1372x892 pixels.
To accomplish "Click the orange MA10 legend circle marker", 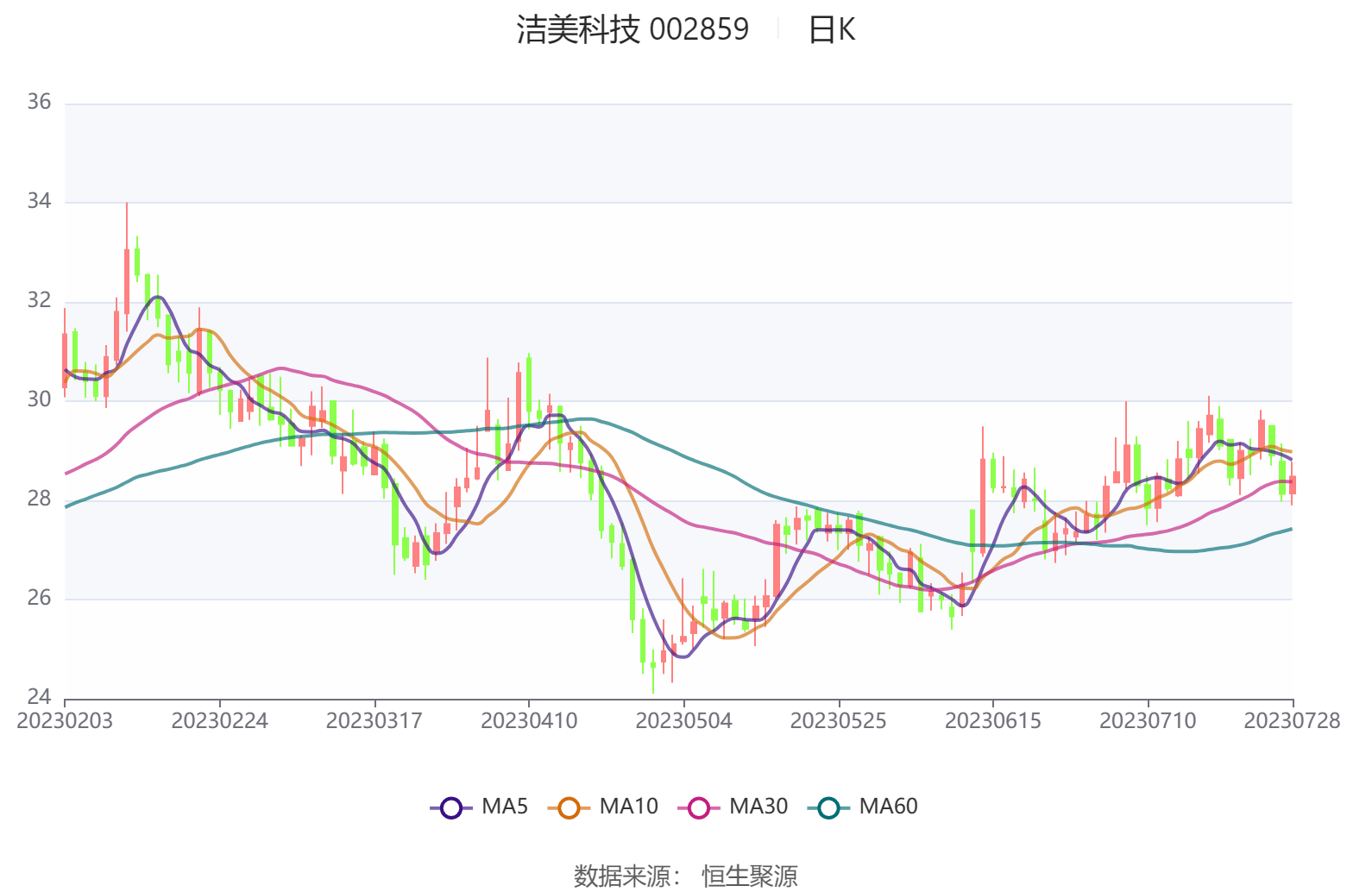I will (x=569, y=807).
